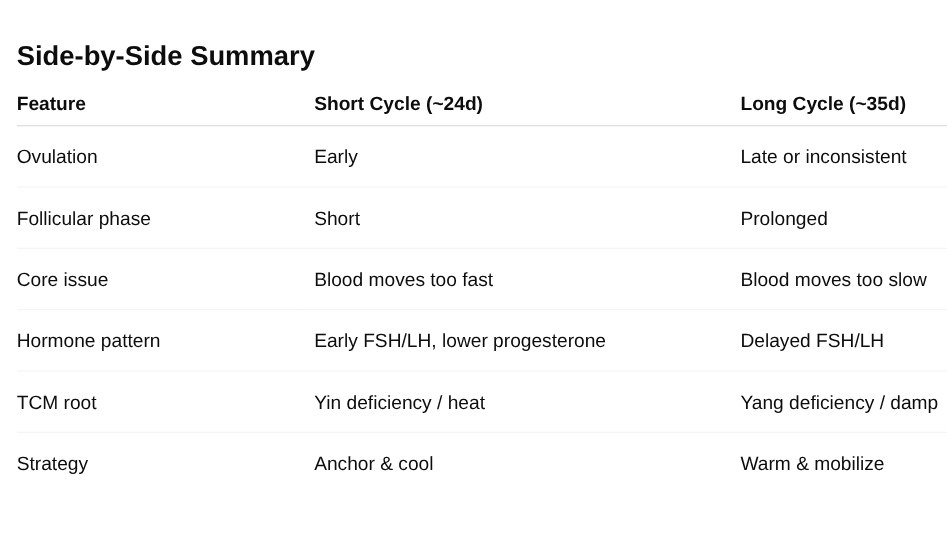This screenshot has width=947, height=533.
Task: Select the Warm & mobilize cell
Action: click(x=812, y=464)
